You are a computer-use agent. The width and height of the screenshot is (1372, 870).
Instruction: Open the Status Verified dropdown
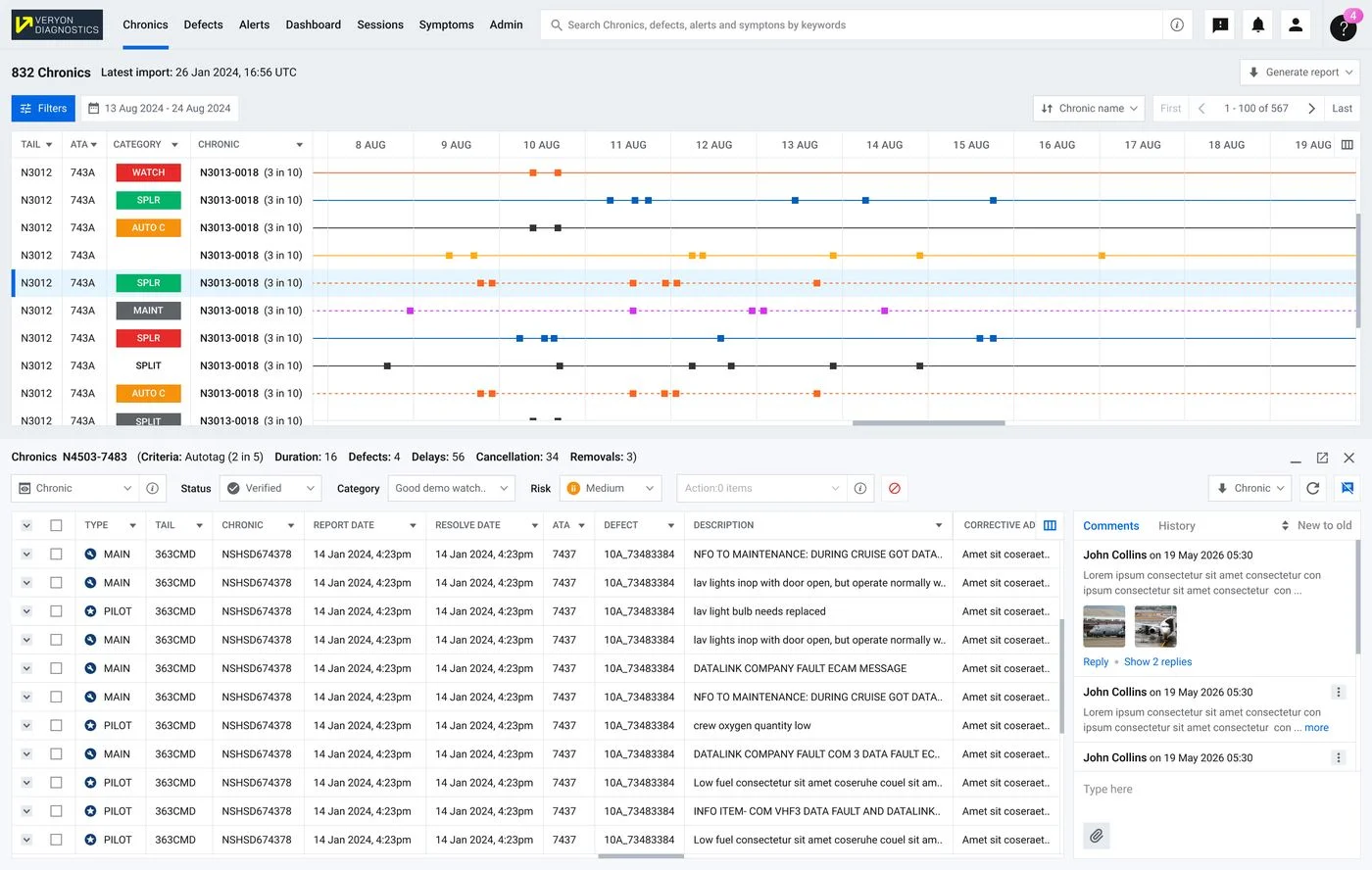click(x=271, y=488)
